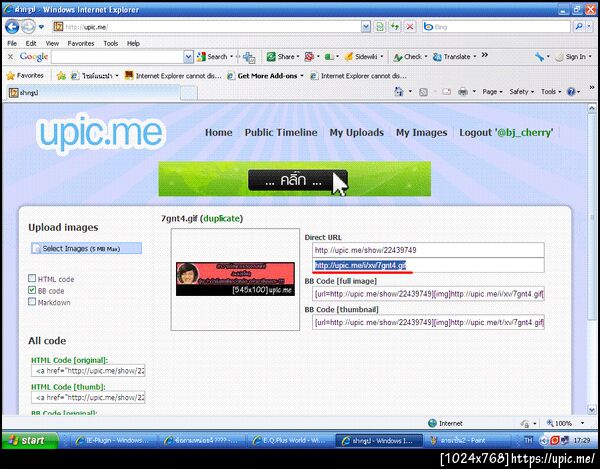Expand the address bar URL dropdown
This screenshot has height=469, width=600.
point(366,27)
